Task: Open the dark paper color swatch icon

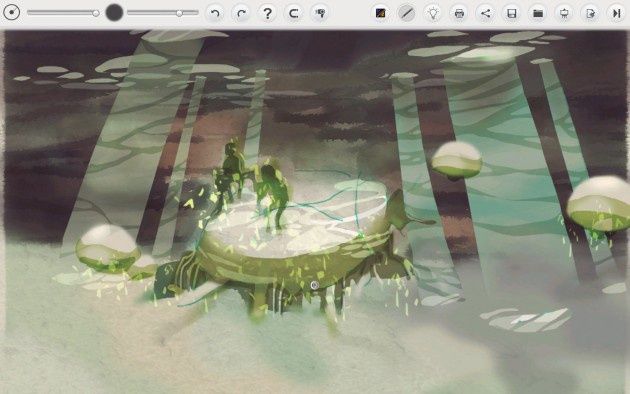Action: 380,13
